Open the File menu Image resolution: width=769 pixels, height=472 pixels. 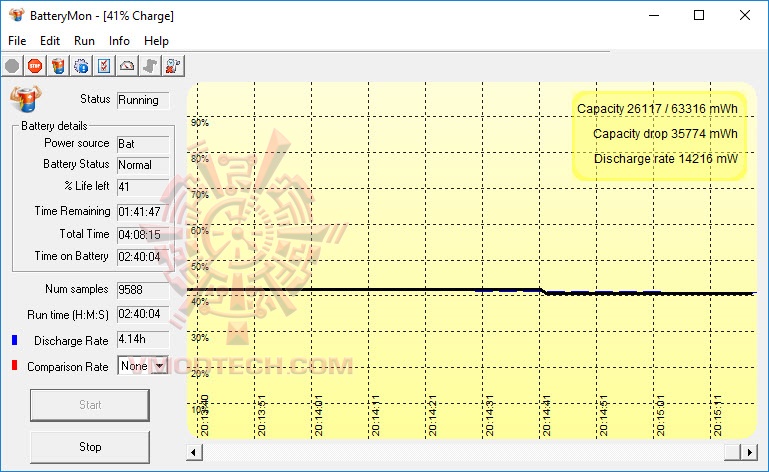click(x=17, y=41)
